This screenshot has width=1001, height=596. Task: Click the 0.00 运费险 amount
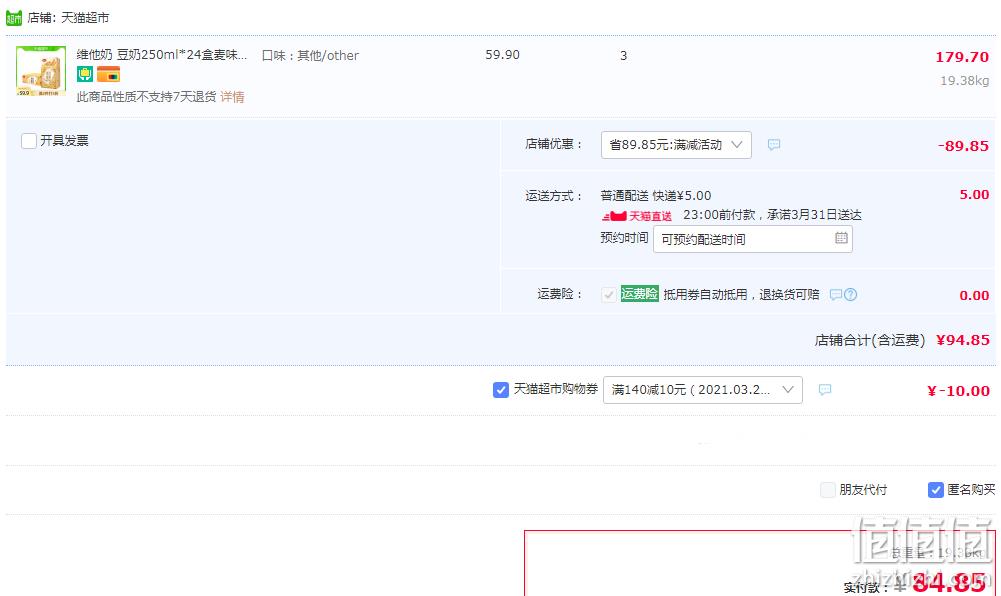click(974, 295)
